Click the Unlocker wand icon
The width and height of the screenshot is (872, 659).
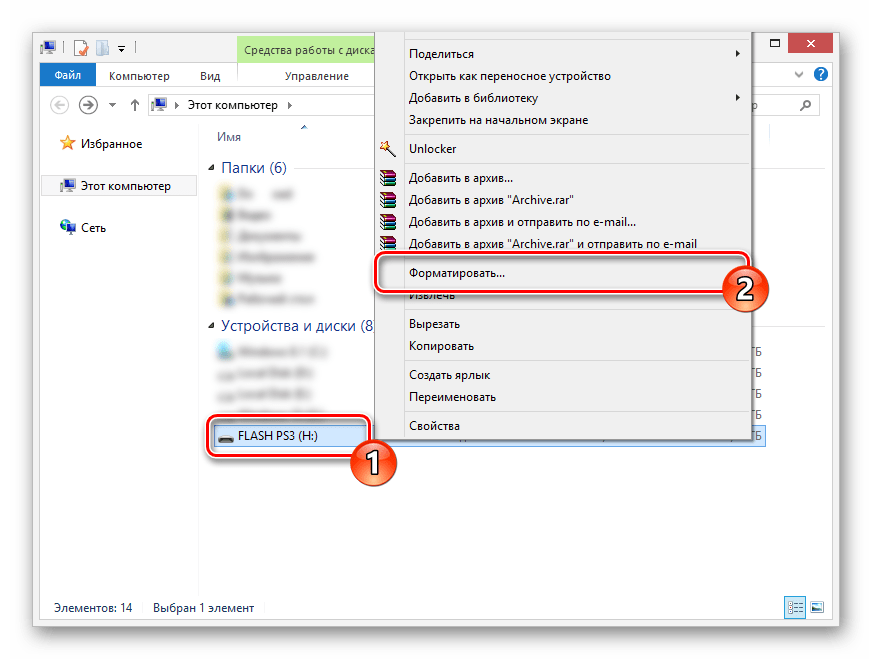pos(388,149)
